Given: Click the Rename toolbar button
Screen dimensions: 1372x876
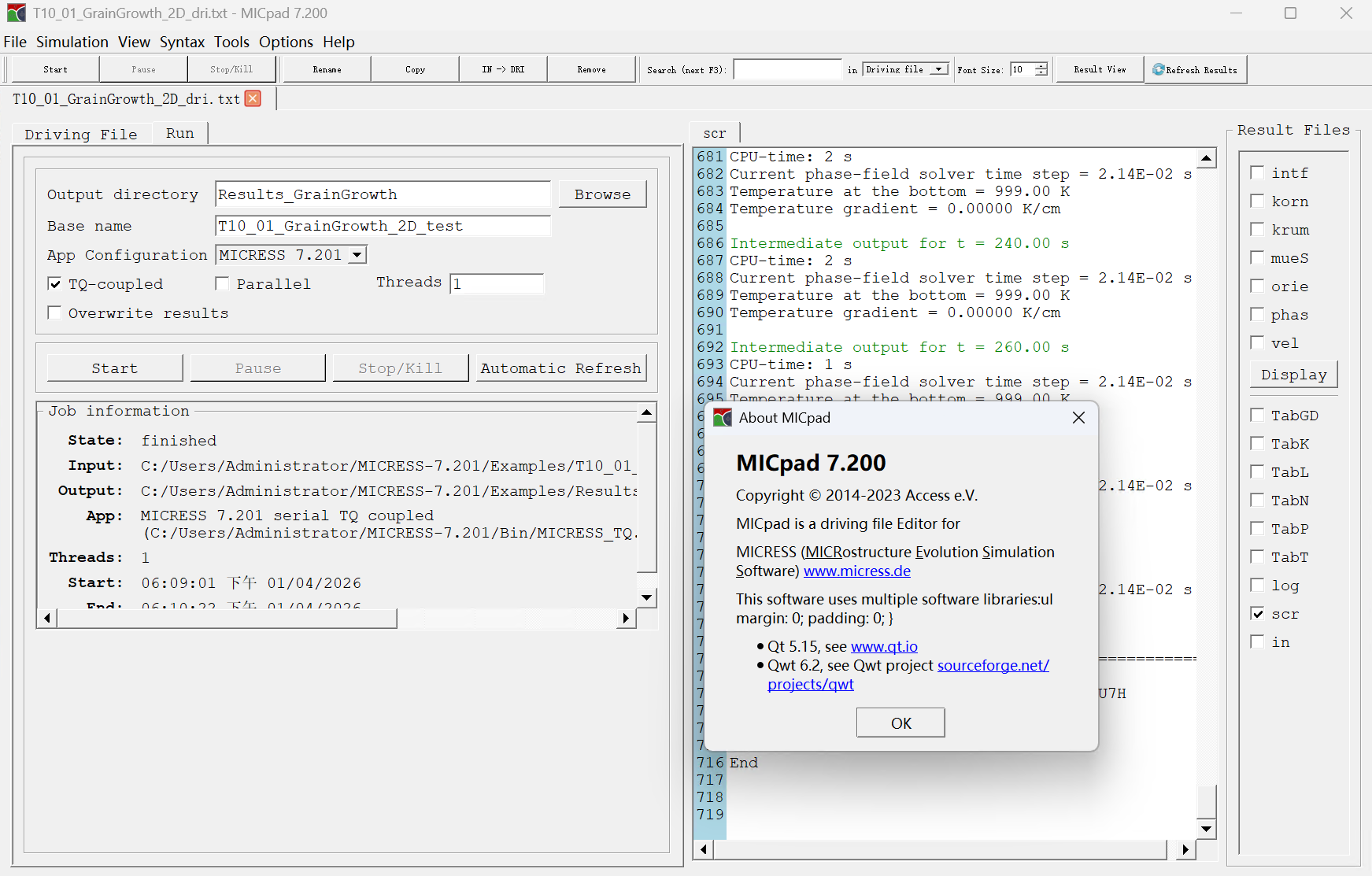Looking at the screenshot, I should point(327,69).
